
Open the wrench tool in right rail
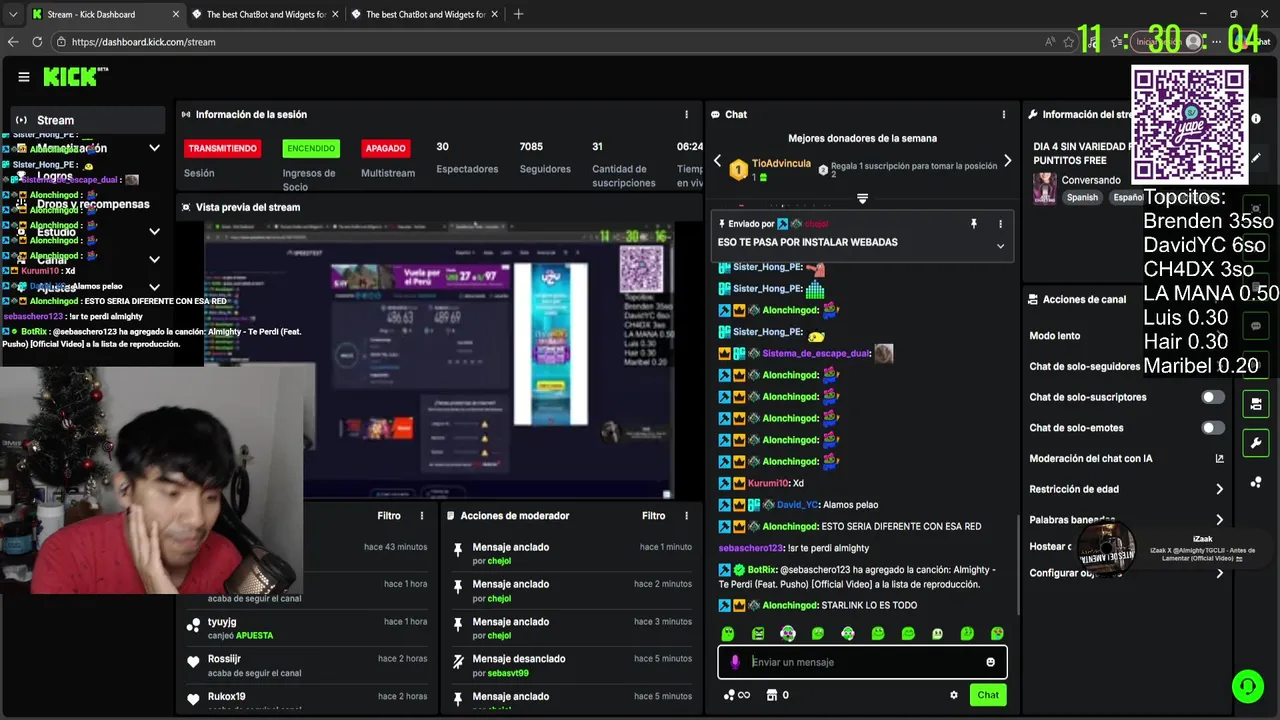click(1256, 443)
